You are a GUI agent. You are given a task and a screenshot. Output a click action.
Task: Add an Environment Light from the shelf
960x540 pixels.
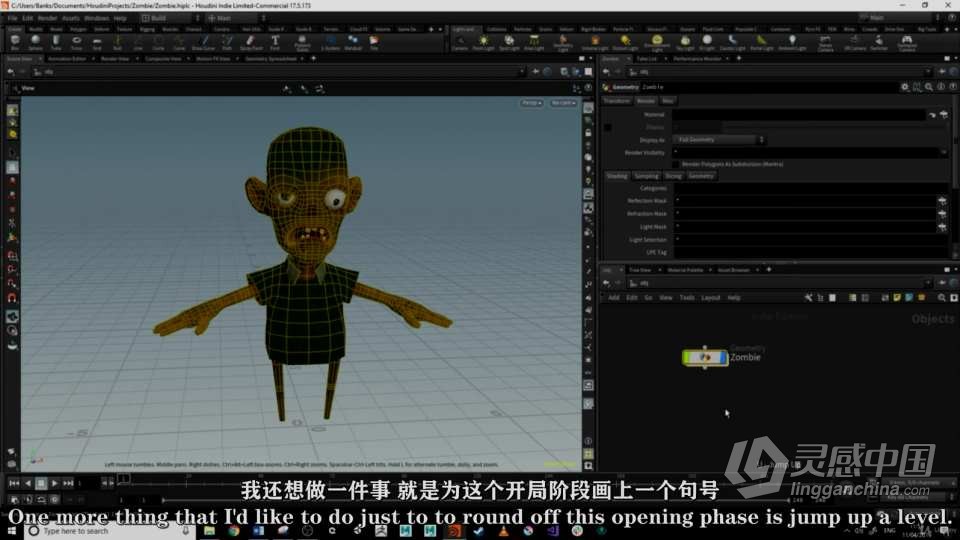pos(656,42)
